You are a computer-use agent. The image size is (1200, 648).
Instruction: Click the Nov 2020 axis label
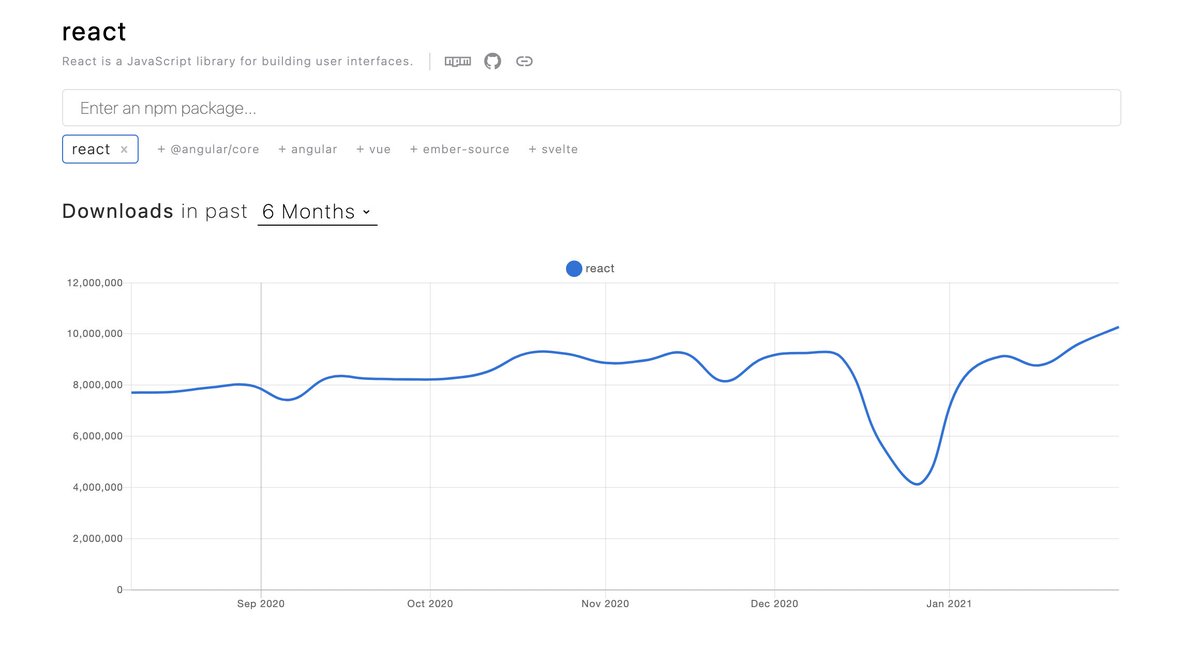(x=605, y=604)
